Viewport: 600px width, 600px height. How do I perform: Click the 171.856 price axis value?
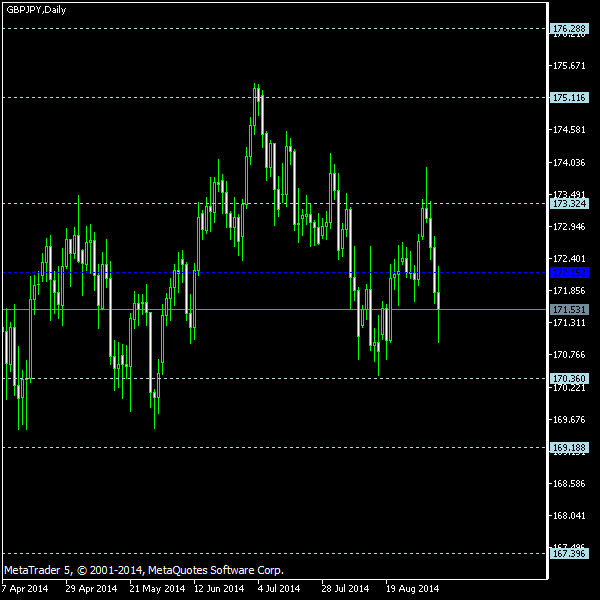point(569,291)
